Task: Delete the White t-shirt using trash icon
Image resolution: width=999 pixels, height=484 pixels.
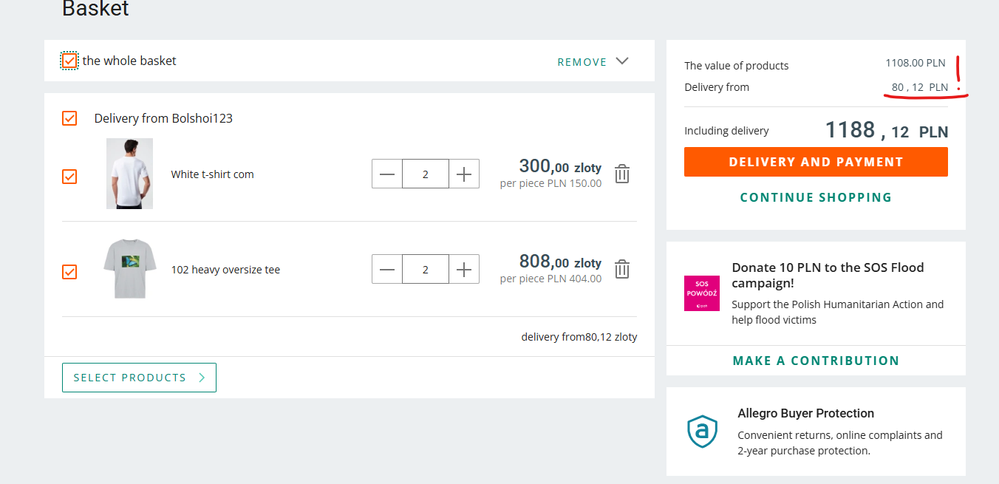Action: 622,174
